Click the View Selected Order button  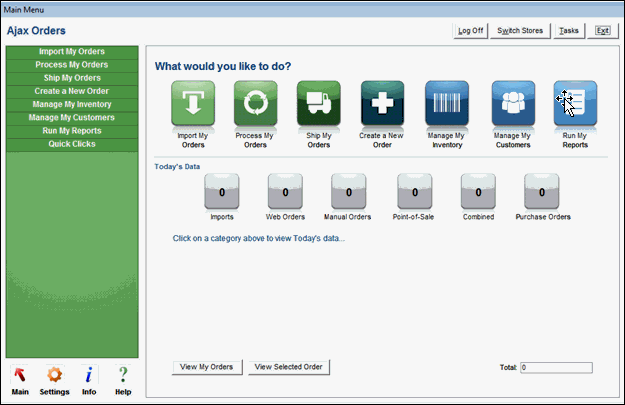click(289, 367)
